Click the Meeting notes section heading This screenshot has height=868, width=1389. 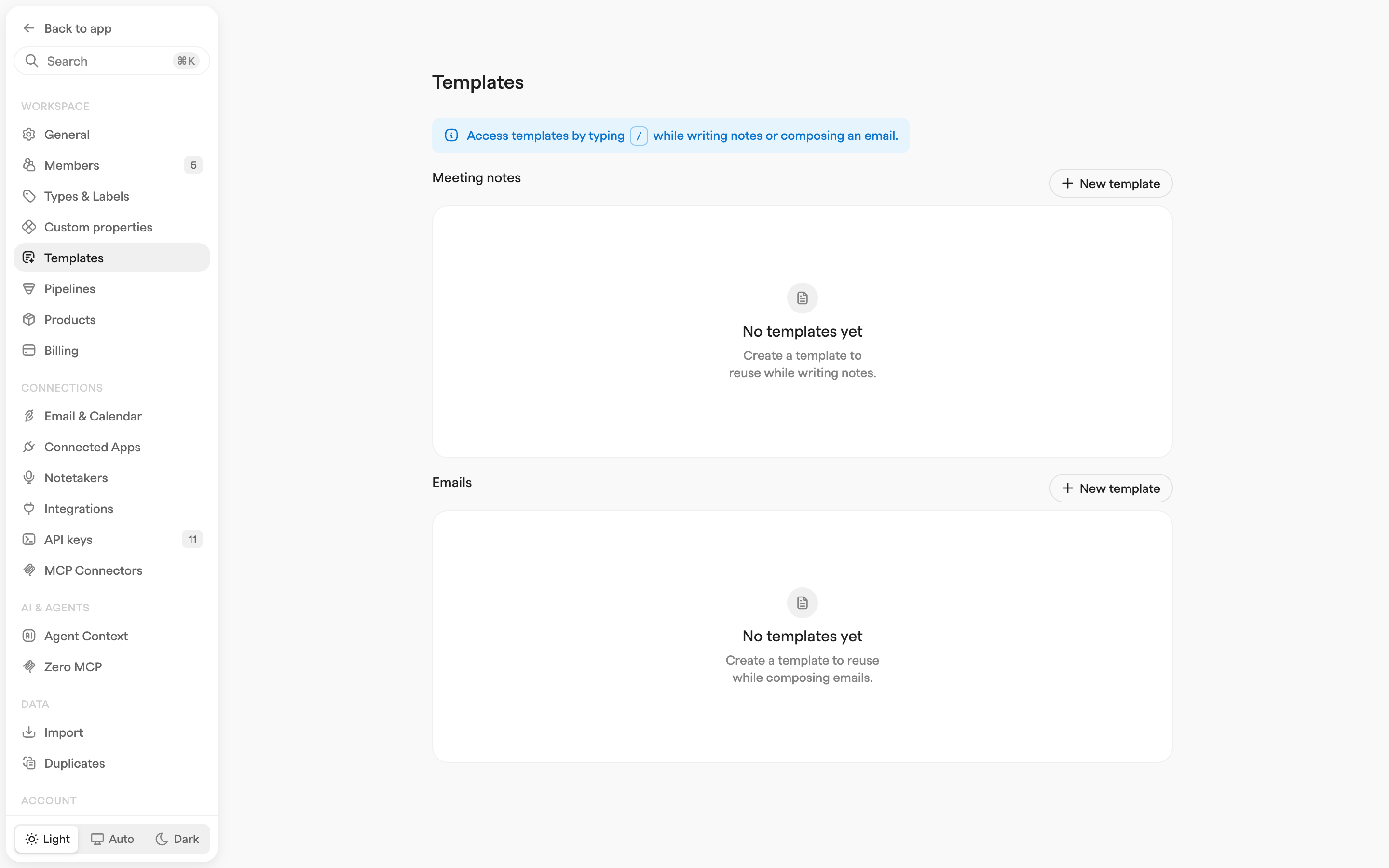tap(477, 178)
